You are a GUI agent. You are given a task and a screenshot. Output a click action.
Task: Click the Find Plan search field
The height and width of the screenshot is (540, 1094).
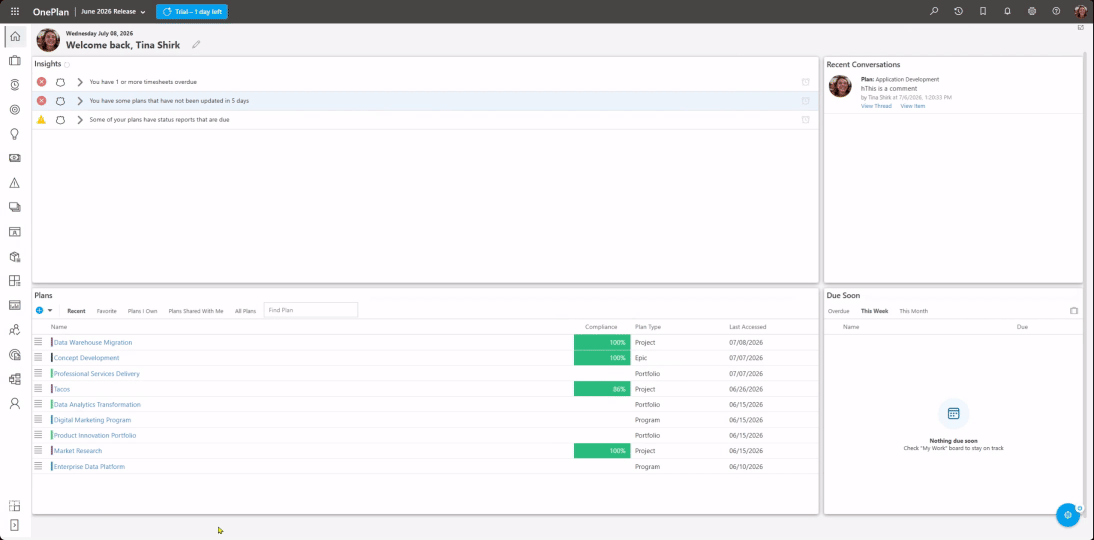click(310, 310)
